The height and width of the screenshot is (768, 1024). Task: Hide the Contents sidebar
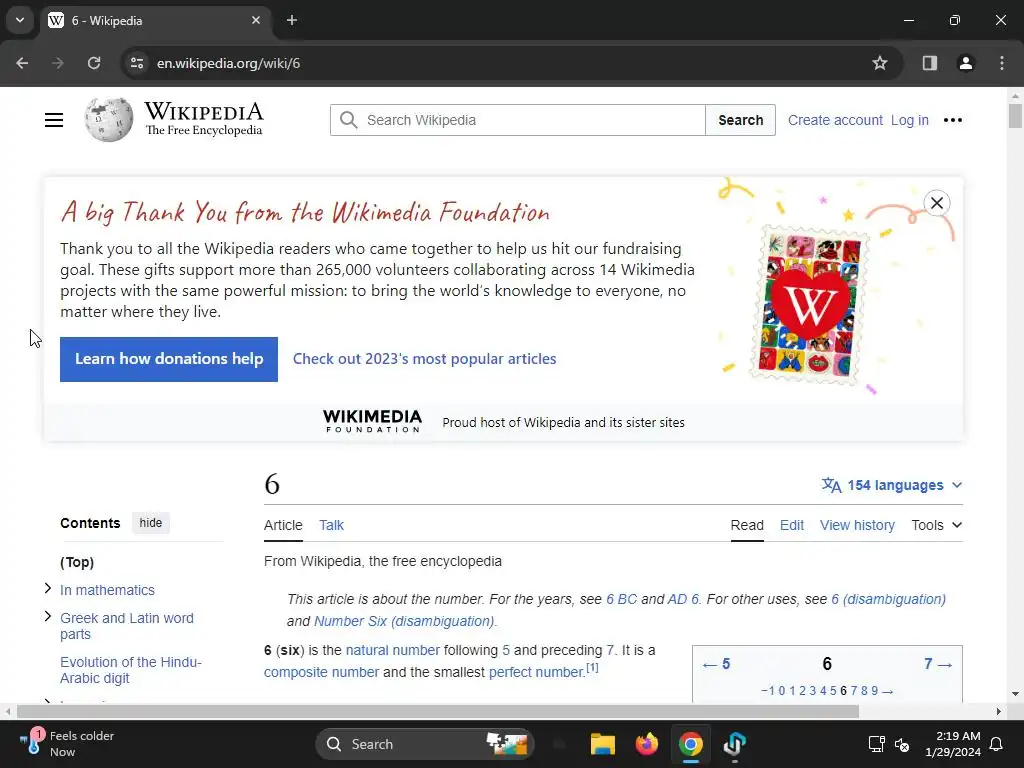150,522
